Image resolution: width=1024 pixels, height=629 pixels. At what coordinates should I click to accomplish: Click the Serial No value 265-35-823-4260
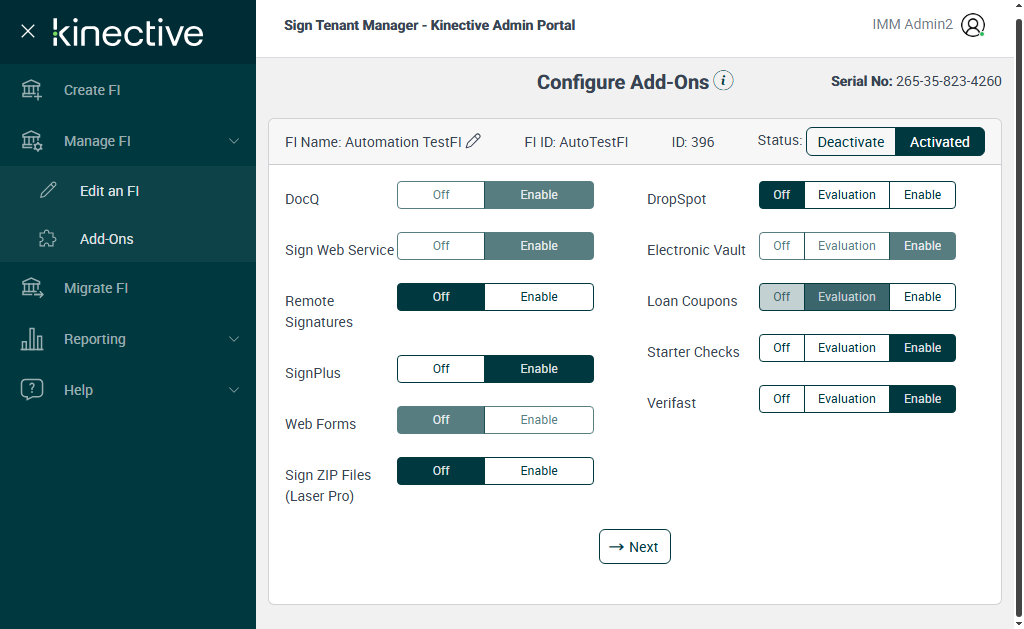[948, 81]
